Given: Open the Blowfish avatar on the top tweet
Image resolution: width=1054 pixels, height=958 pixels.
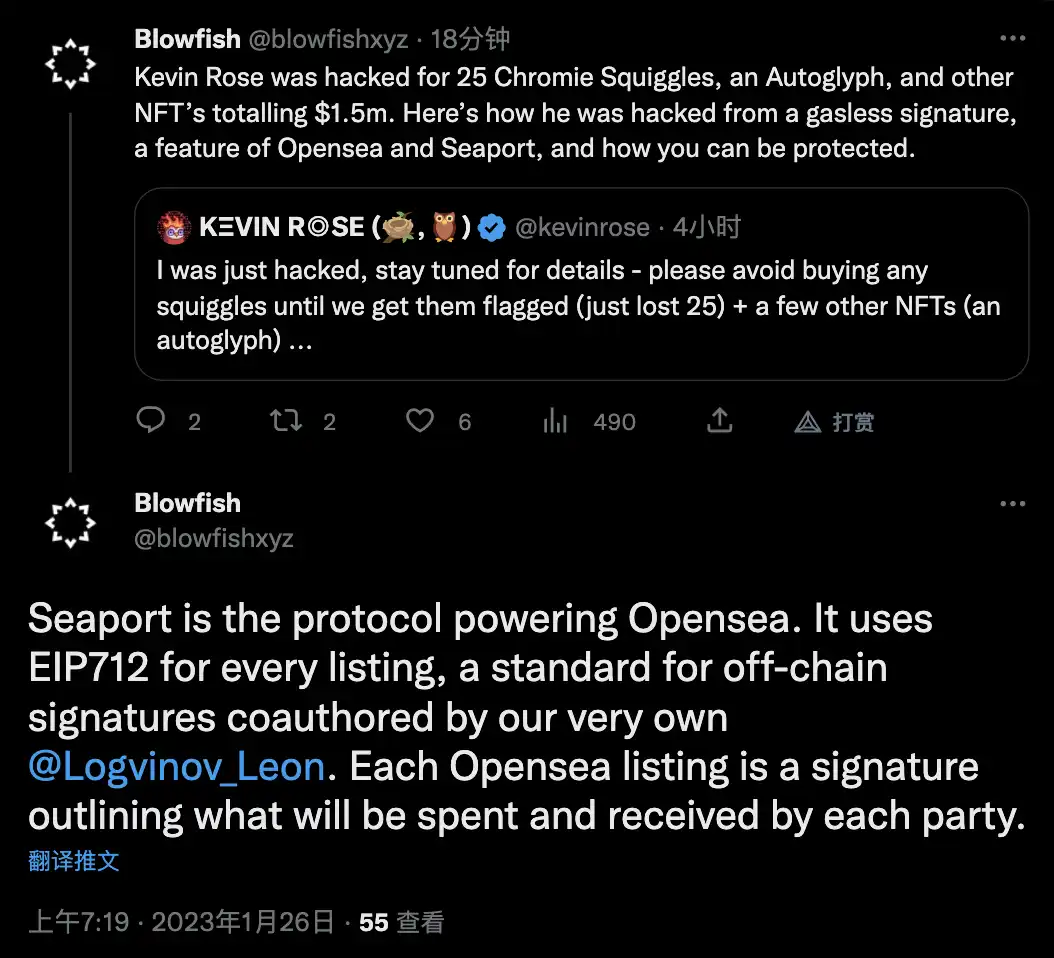Looking at the screenshot, I should tap(71, 65).
